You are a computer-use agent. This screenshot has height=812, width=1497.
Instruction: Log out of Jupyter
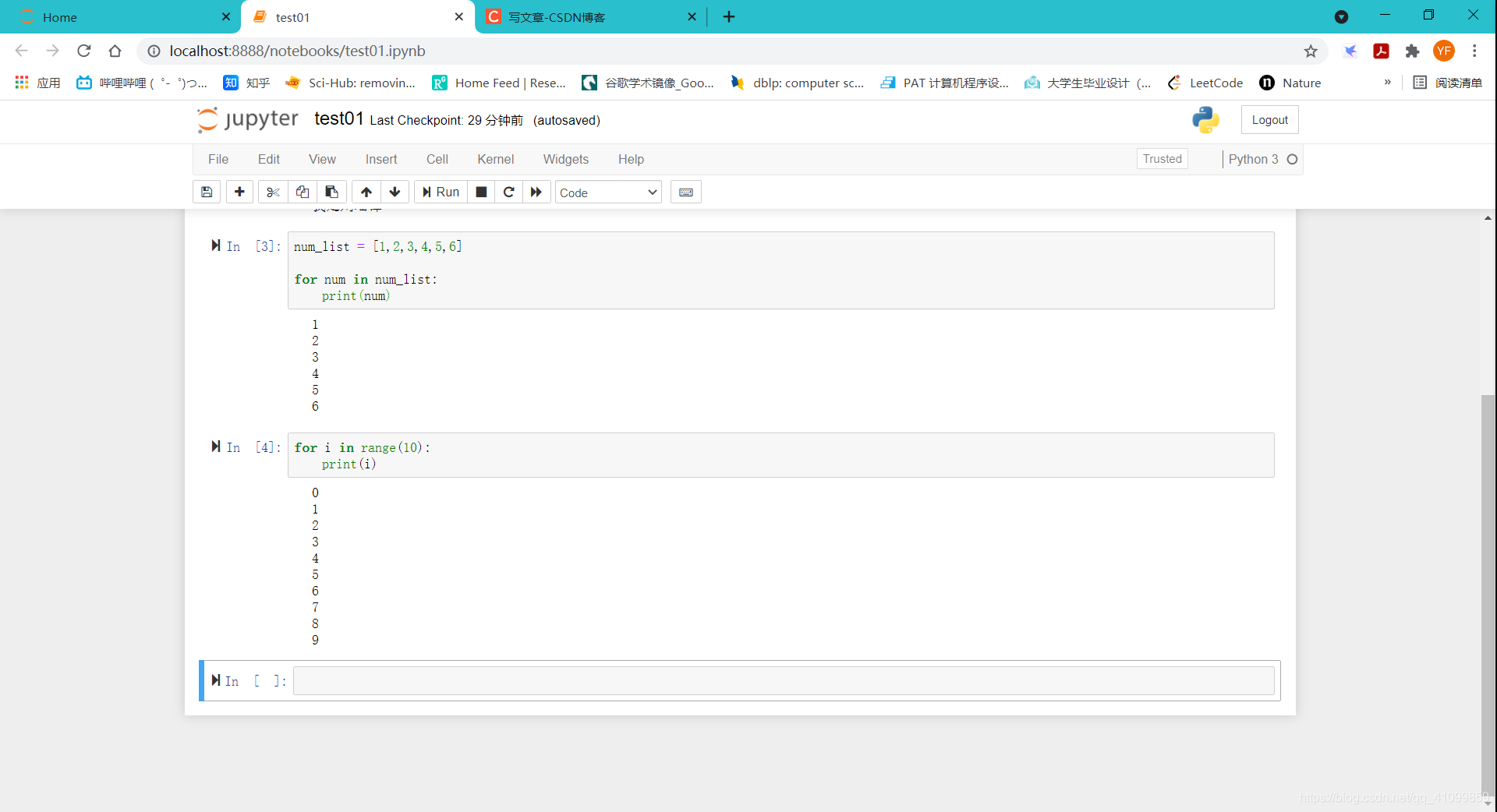click(1270, 120)
